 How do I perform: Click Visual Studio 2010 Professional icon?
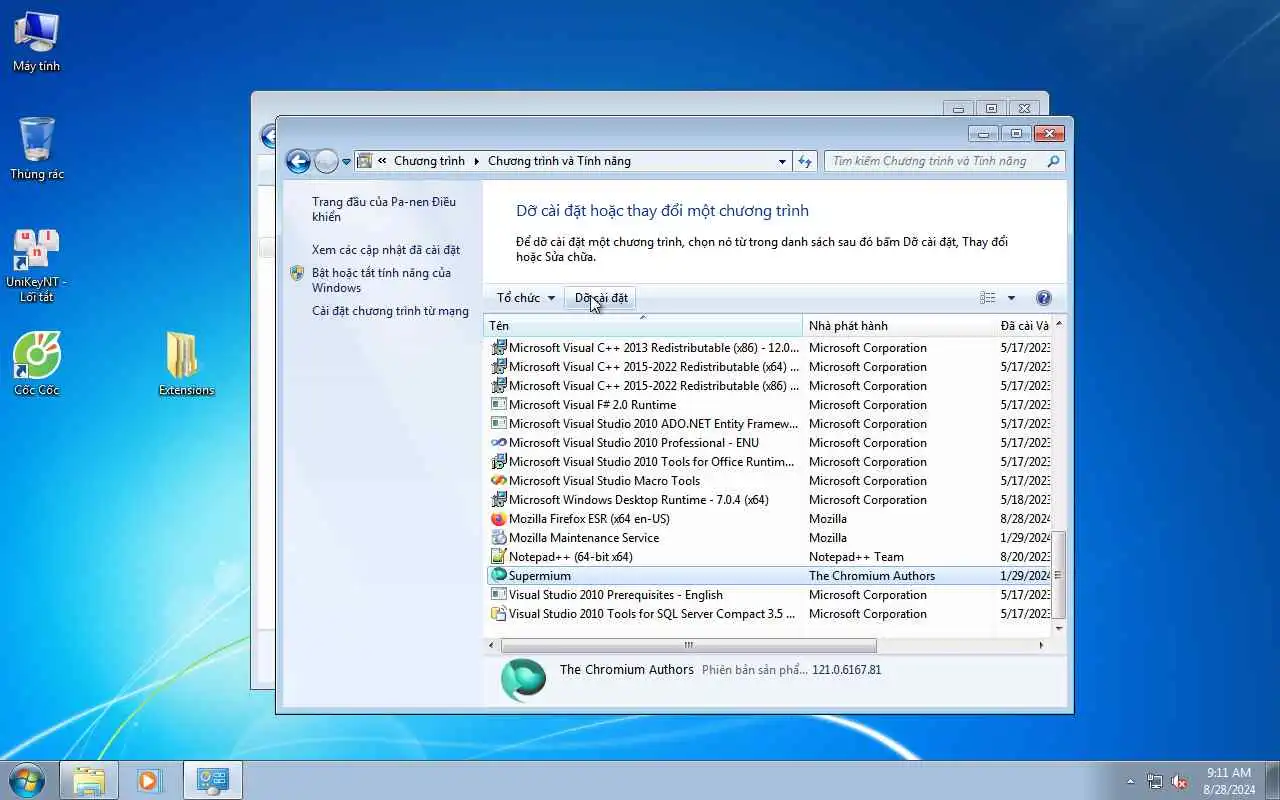[x=499, y=442]
